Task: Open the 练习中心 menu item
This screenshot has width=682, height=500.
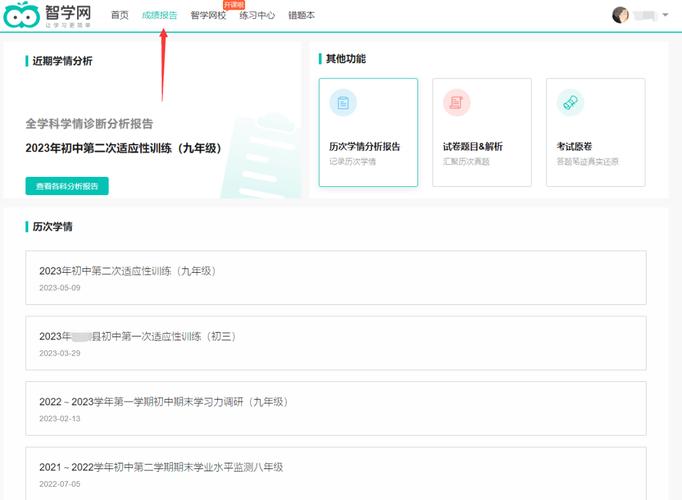Action: pos(256,16)
